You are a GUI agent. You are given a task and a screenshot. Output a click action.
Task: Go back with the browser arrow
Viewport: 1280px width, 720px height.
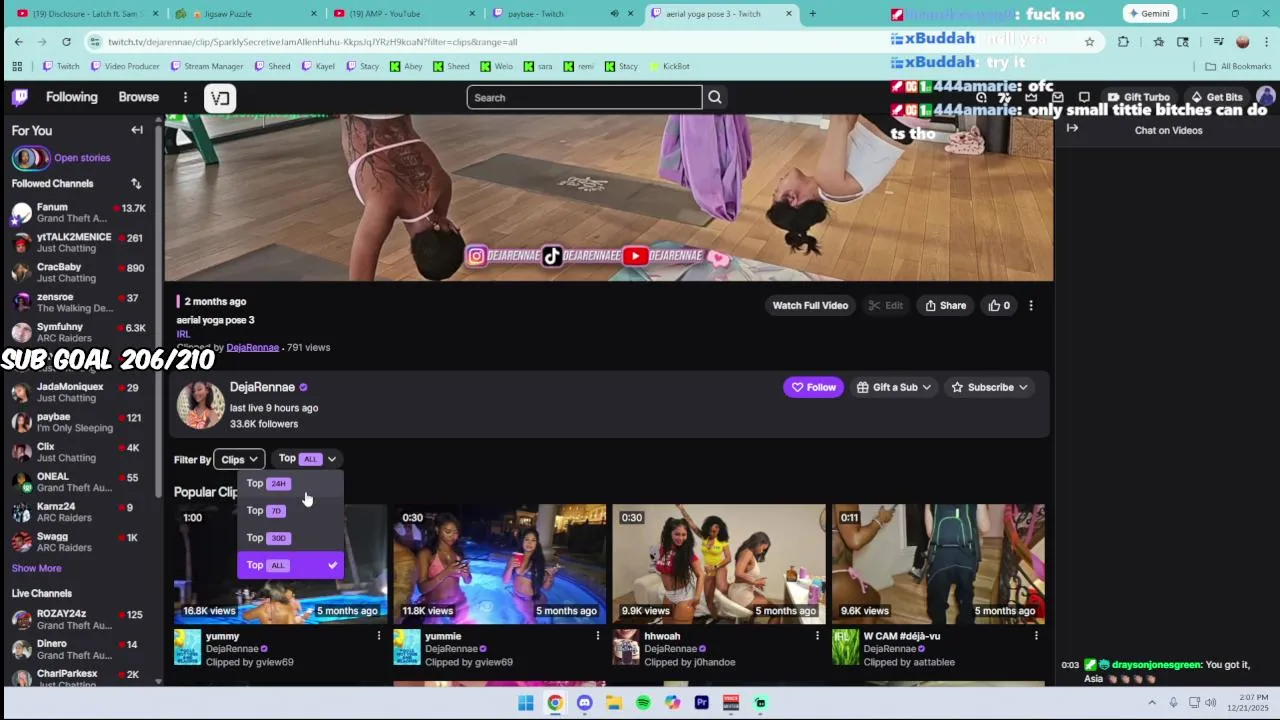coord(18,42)
